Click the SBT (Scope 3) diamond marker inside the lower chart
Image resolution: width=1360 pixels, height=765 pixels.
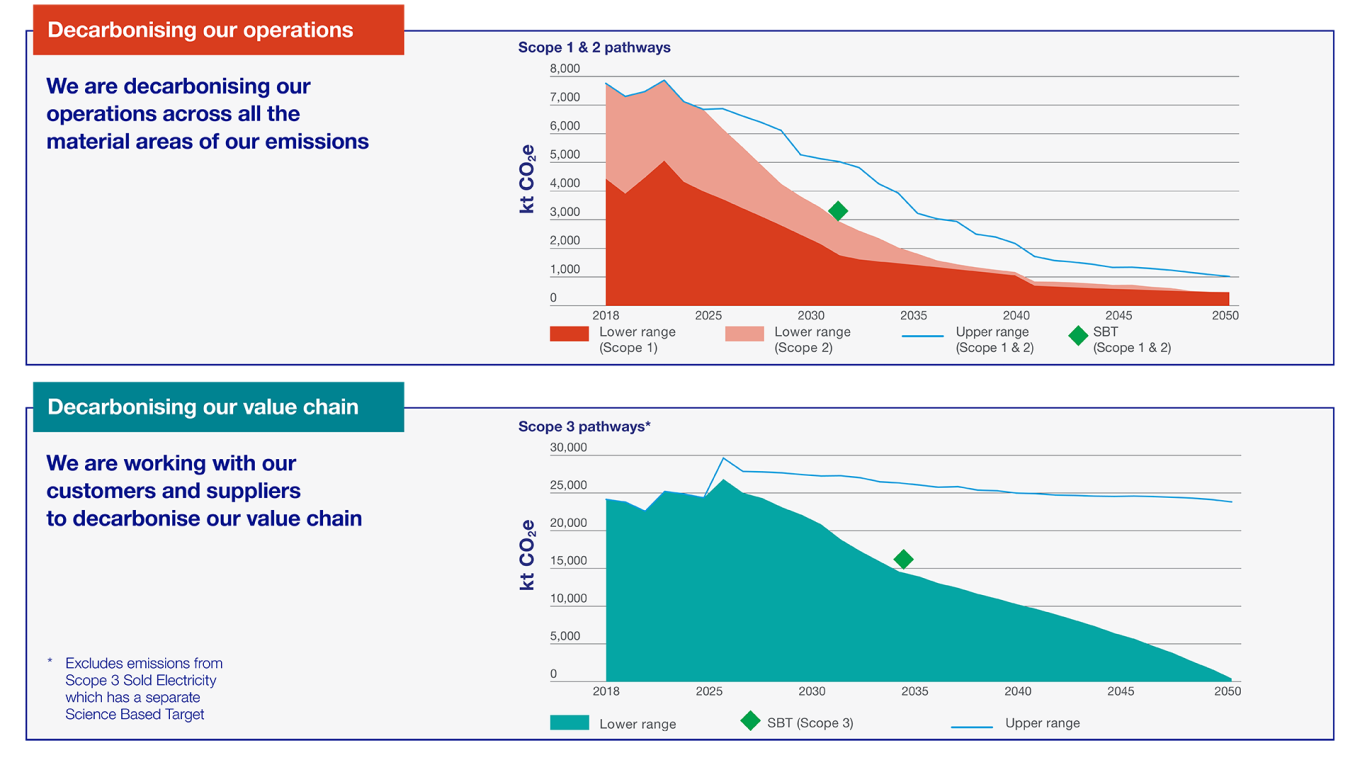[903, 557]
